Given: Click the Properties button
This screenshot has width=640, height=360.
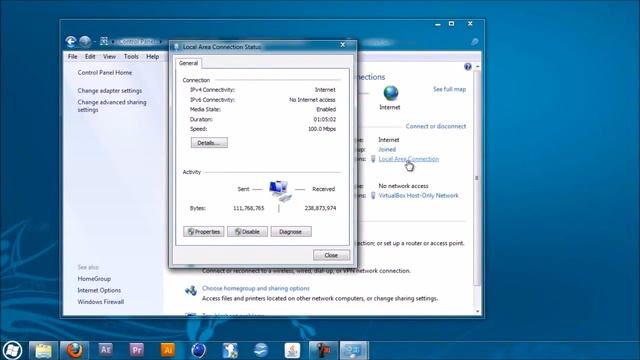Looking at the screenshot, I should click(x=204, y=231).
